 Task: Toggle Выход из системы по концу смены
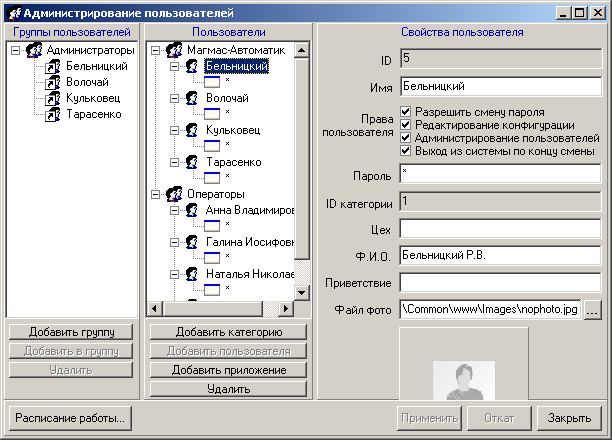click(x=406, y=151)
